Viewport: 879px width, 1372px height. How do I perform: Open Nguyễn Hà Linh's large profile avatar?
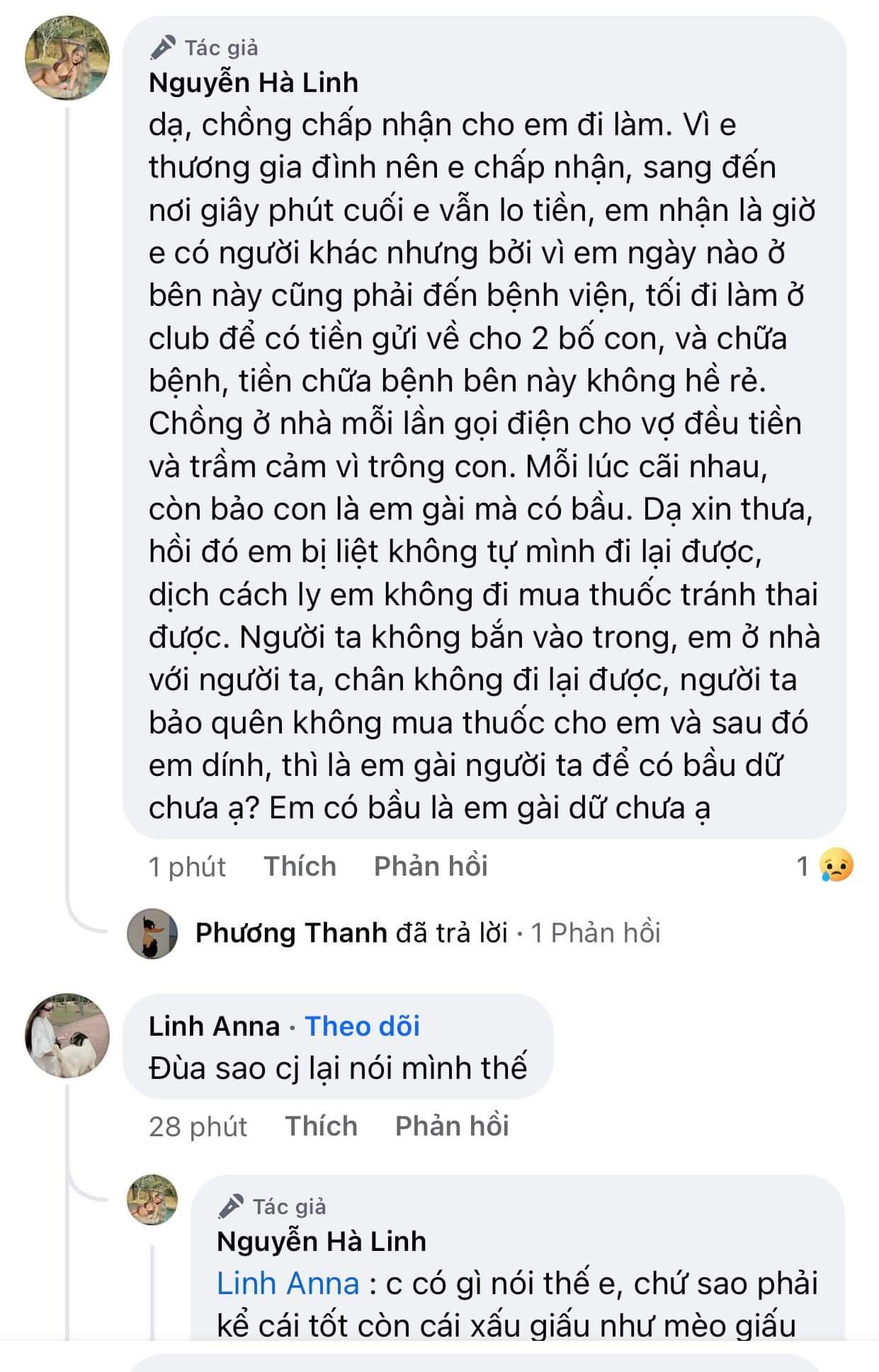click(67, 57)
